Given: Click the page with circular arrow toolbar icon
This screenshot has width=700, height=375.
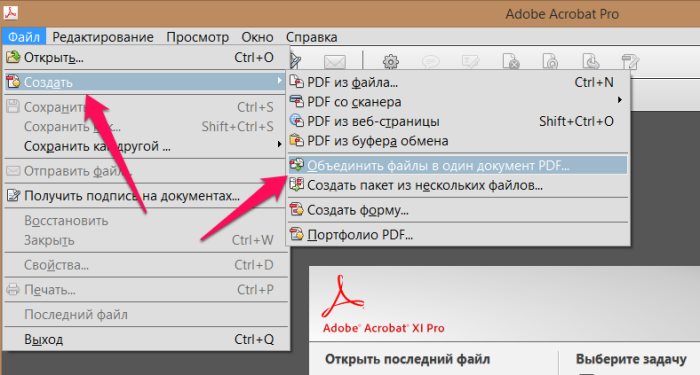Looking at the screenshot, I should [x=550, y=62].
